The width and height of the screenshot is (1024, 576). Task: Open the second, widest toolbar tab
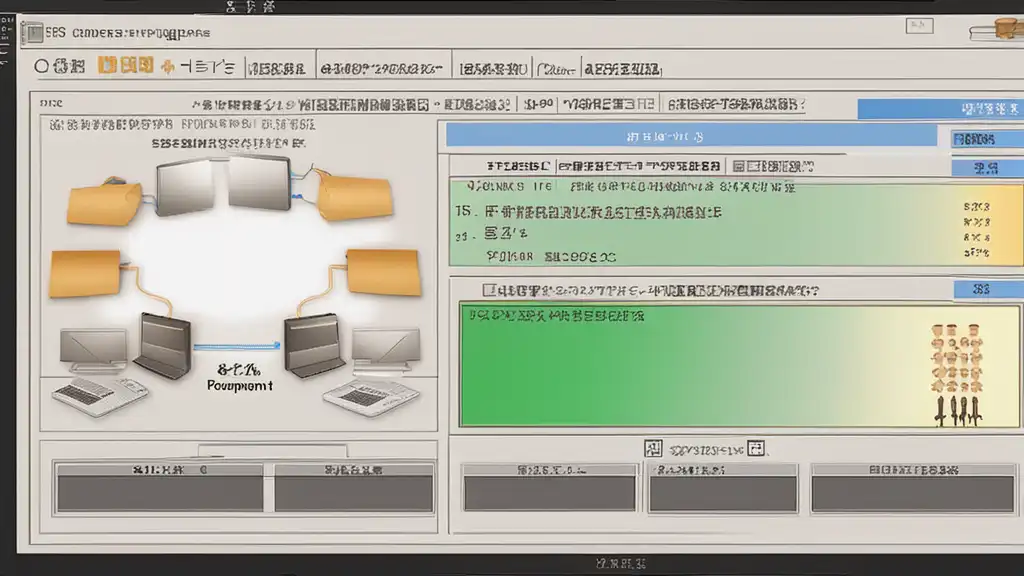pyautogui.click(x=383, y=68)
